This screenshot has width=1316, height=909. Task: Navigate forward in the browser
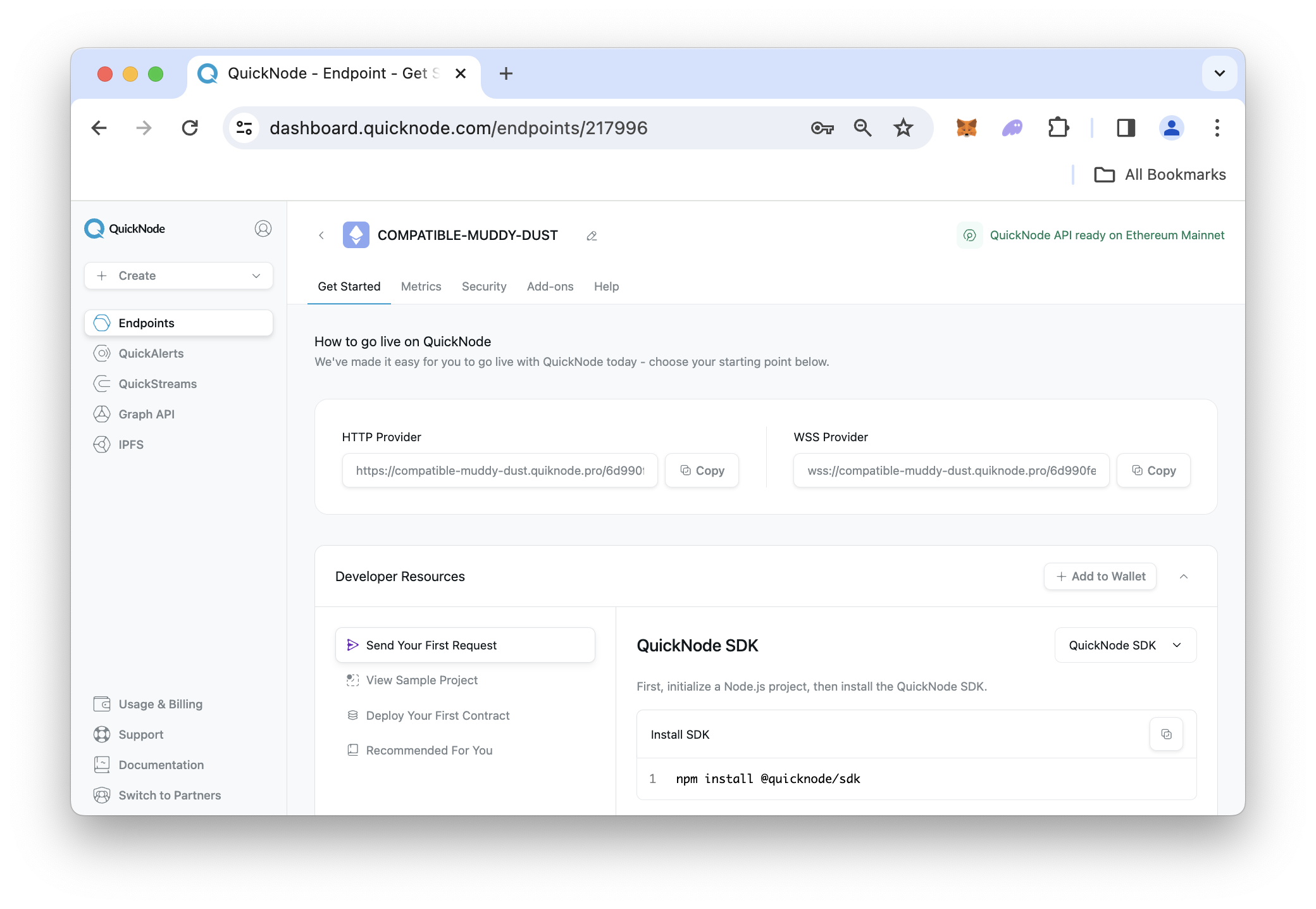pos(144,128)
